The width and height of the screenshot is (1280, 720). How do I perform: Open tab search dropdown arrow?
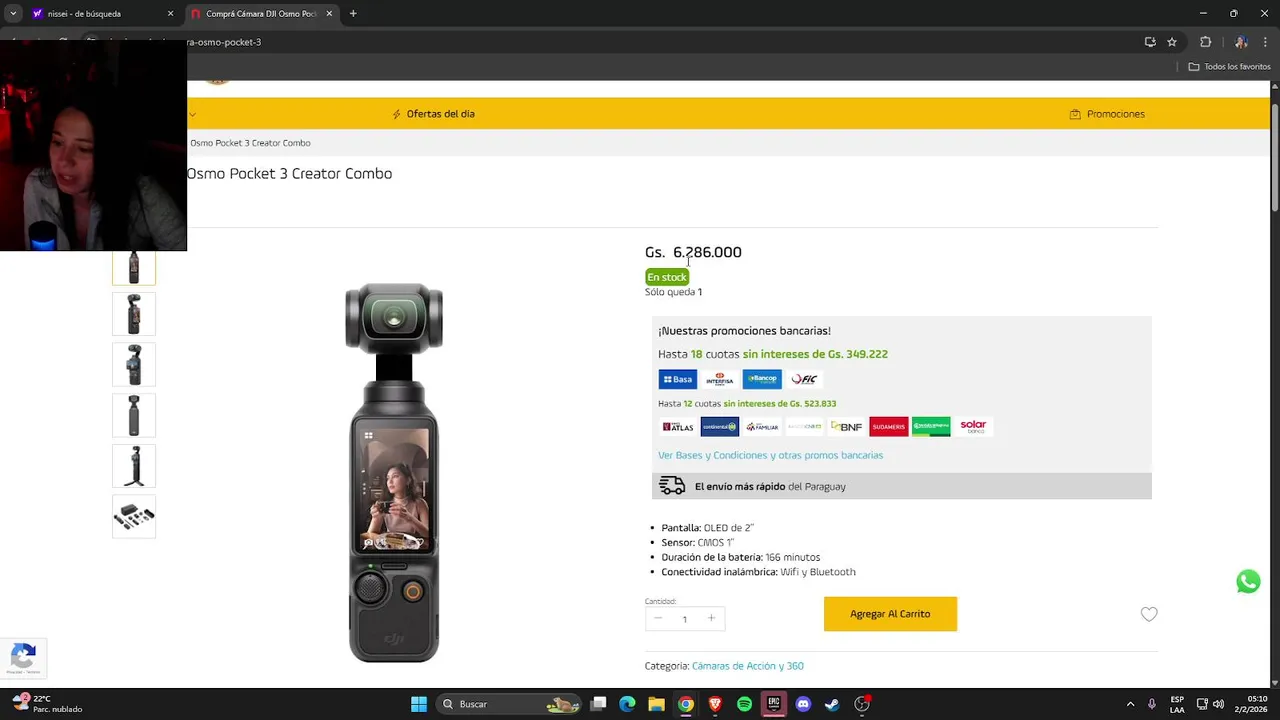click(13, 14)
